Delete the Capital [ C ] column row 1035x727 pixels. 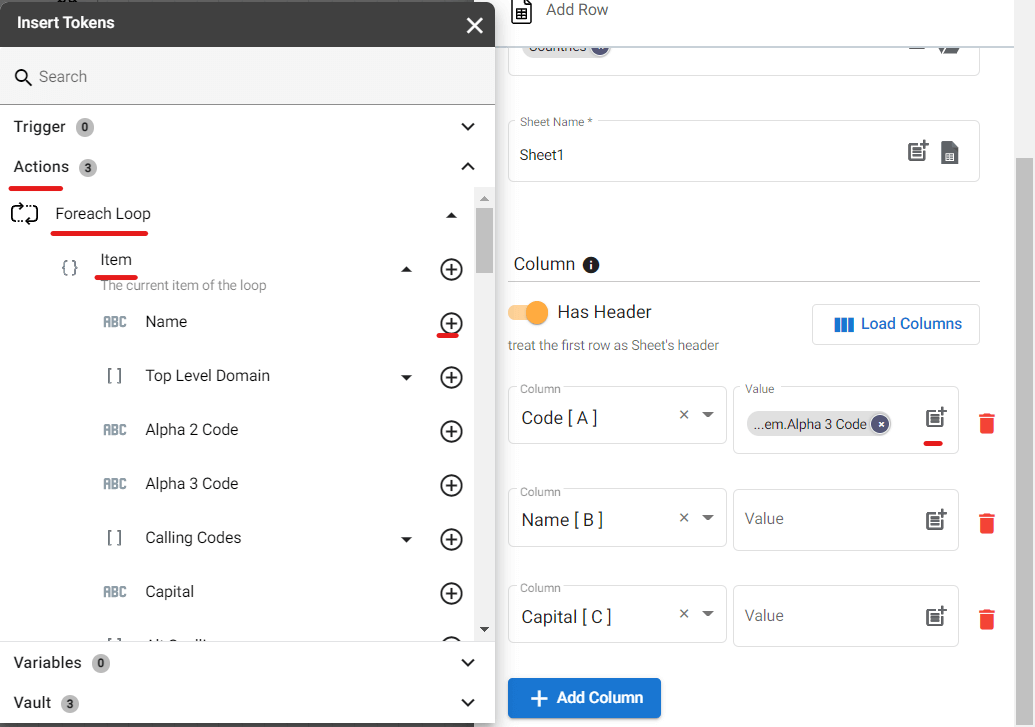click(x=987, y=619)
